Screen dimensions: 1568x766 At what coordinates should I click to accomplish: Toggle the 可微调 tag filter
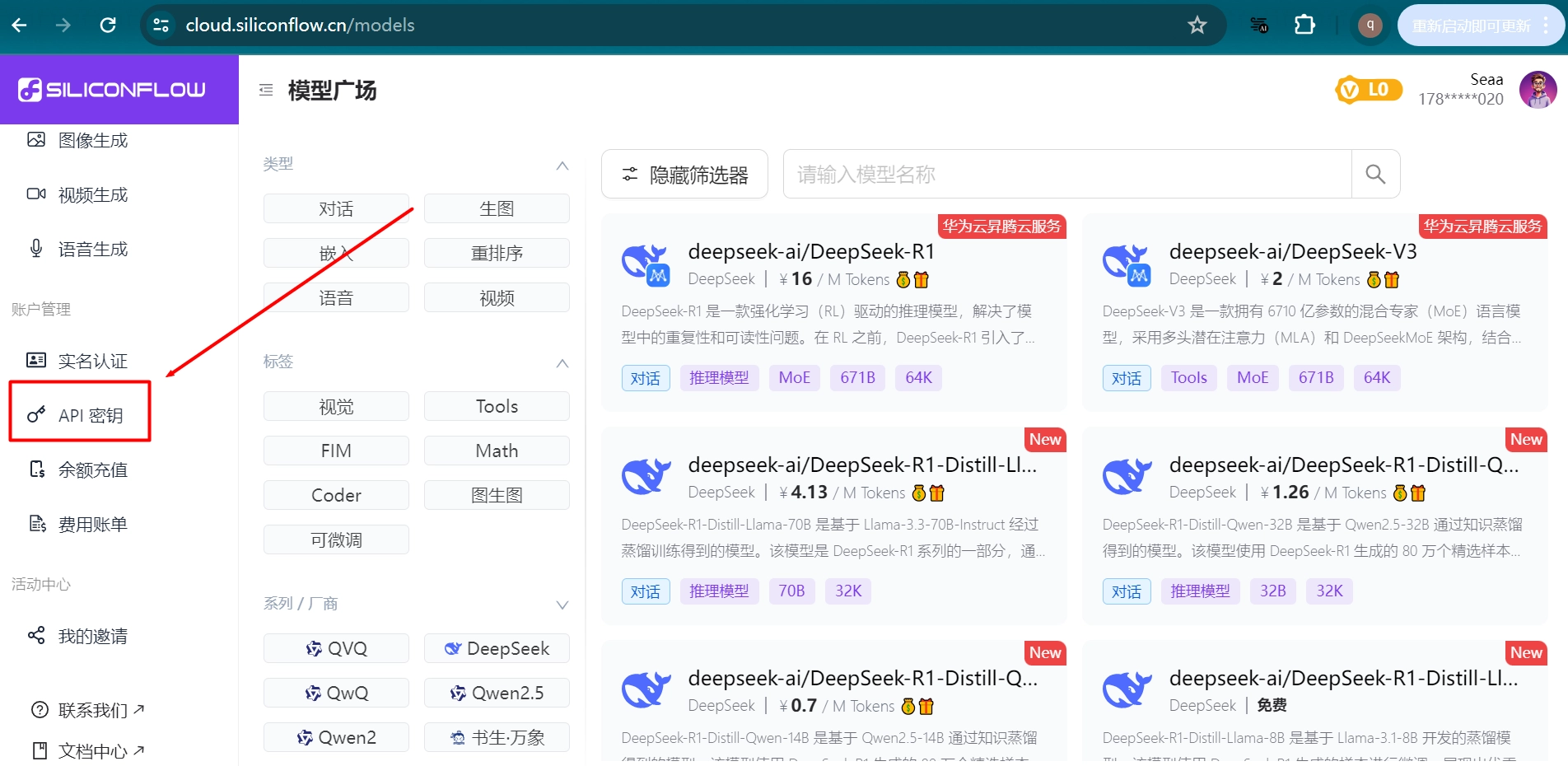[x=336, y=539]
